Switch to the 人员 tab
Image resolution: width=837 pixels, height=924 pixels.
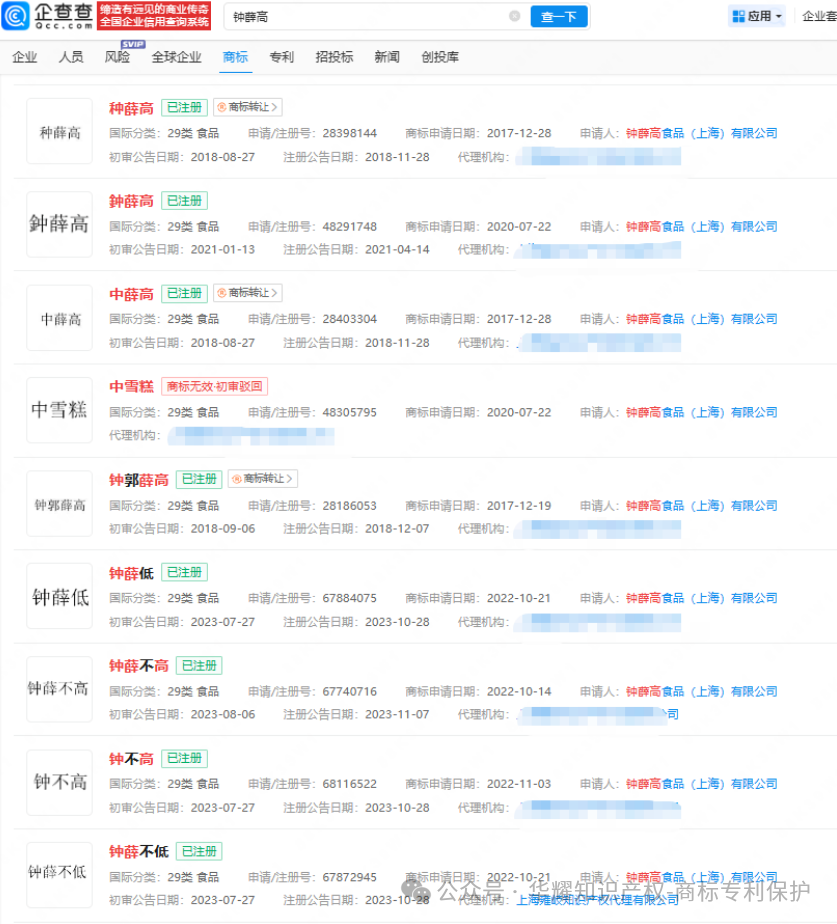pos(71,57)
